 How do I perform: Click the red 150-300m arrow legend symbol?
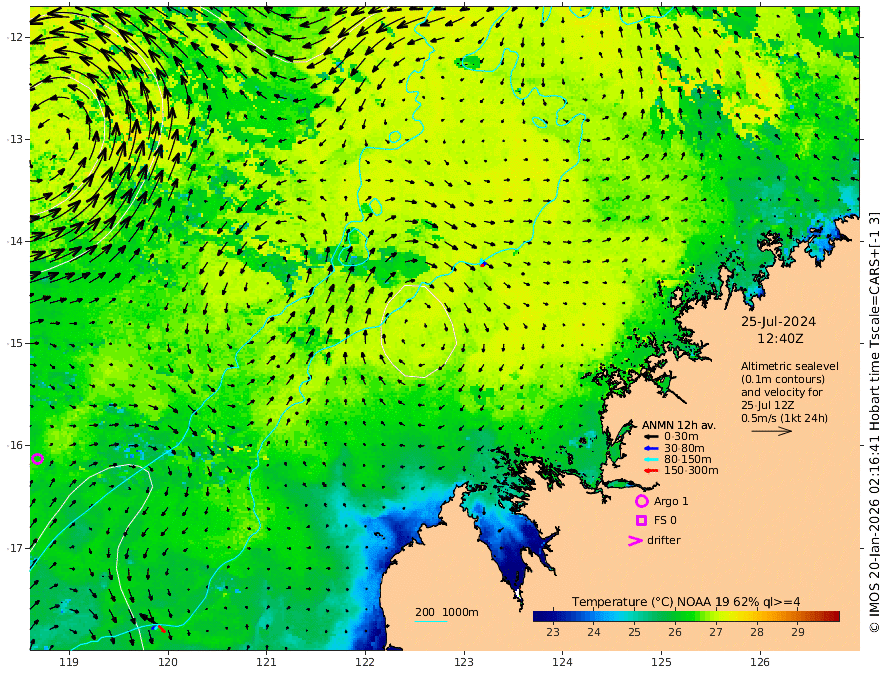651,470
